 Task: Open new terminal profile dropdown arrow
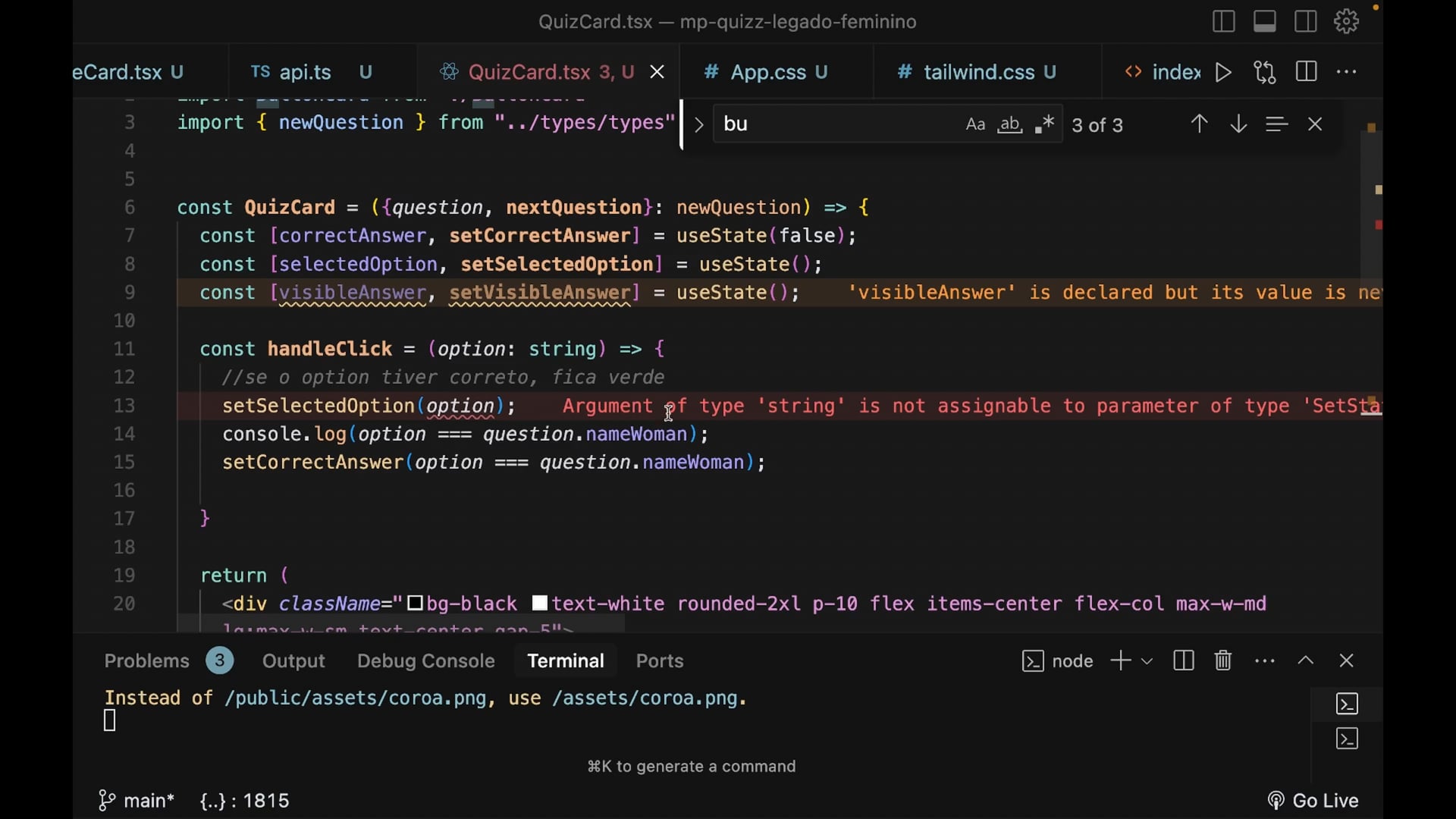pos(1147,661)
